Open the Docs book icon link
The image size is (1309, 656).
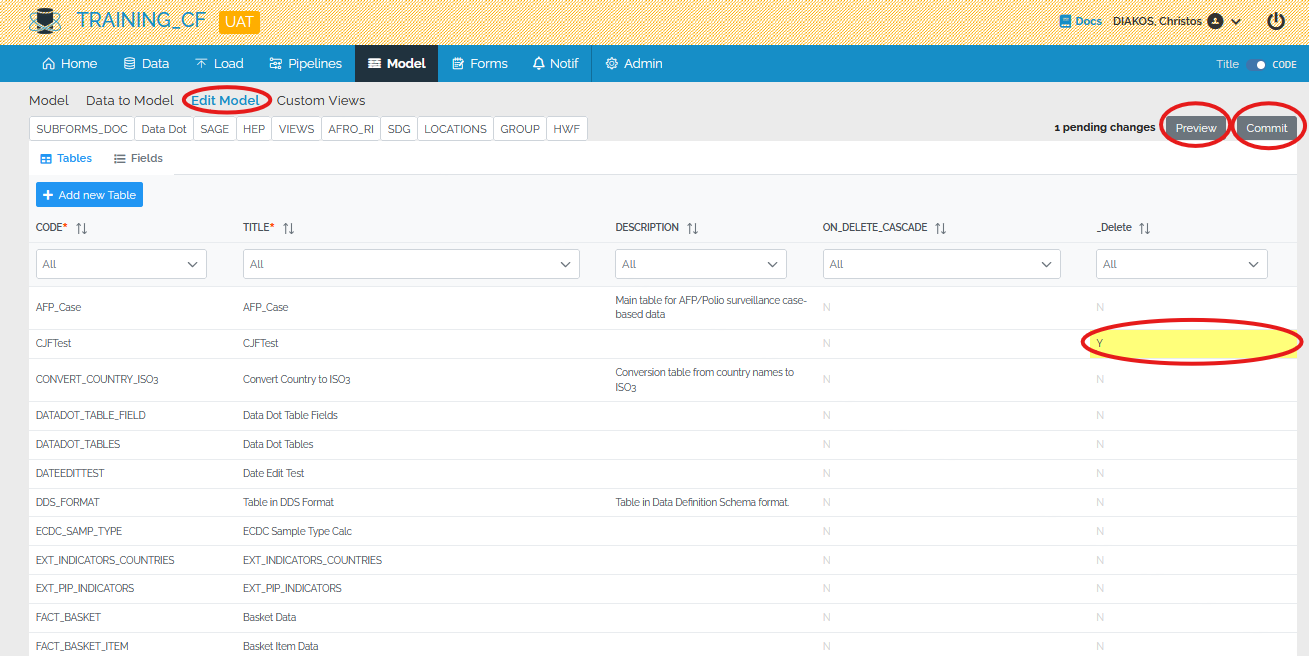click(1066, 21)
